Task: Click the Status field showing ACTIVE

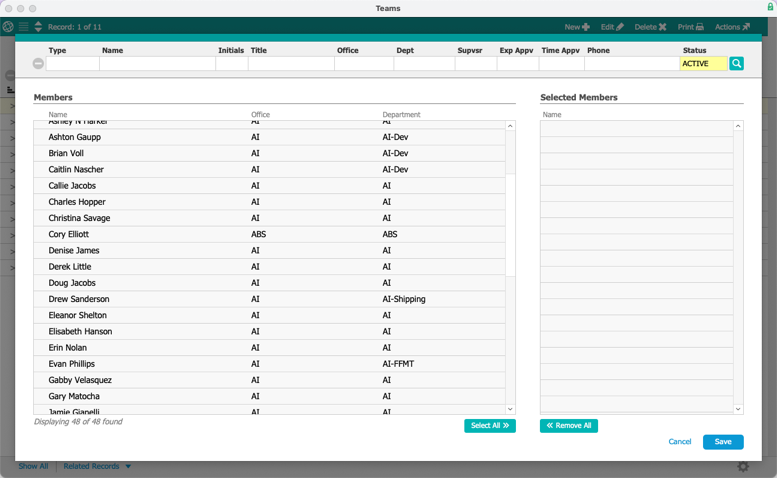Action: click(703, 63)
